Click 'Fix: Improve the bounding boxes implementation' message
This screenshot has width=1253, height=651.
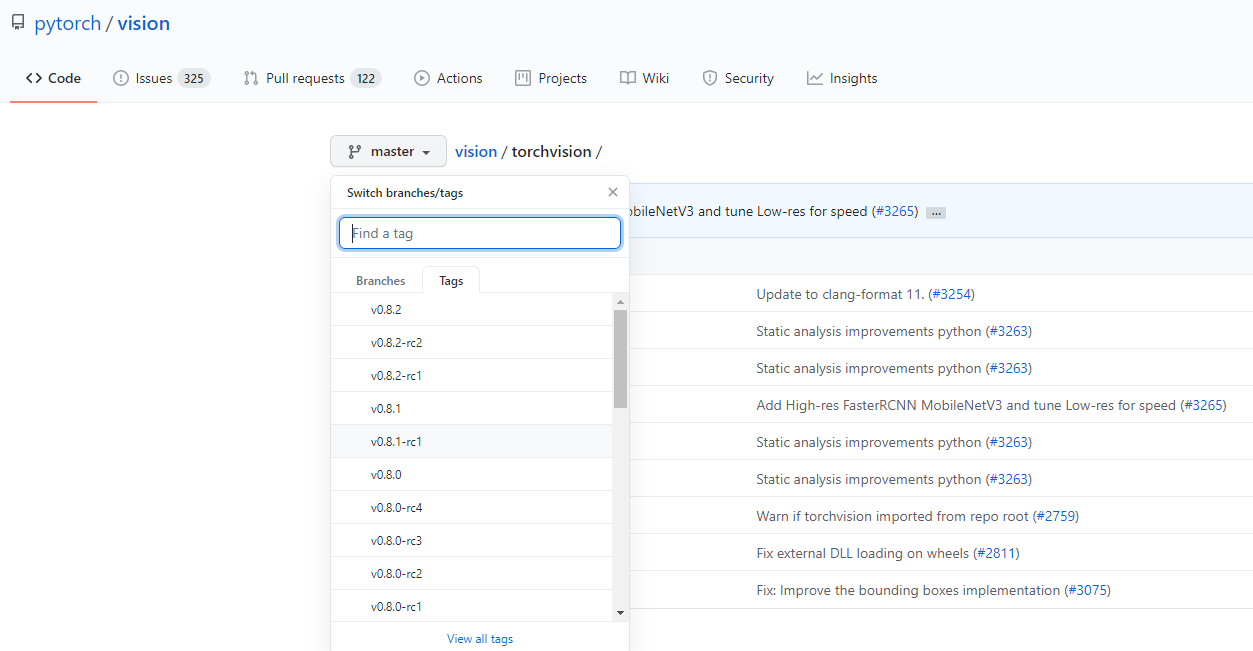[908, 590]
